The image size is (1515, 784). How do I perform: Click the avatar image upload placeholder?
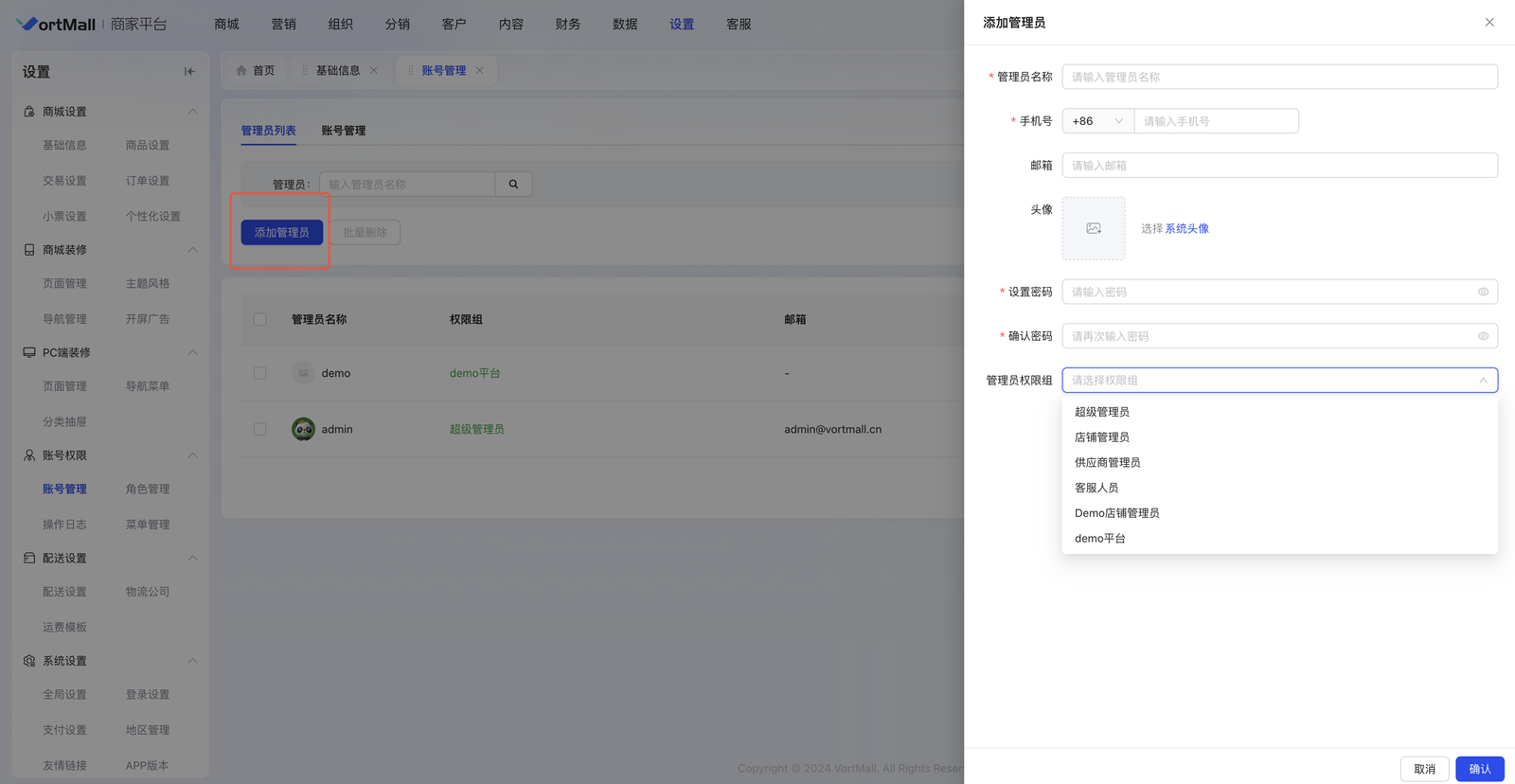tap(1093, 228)
